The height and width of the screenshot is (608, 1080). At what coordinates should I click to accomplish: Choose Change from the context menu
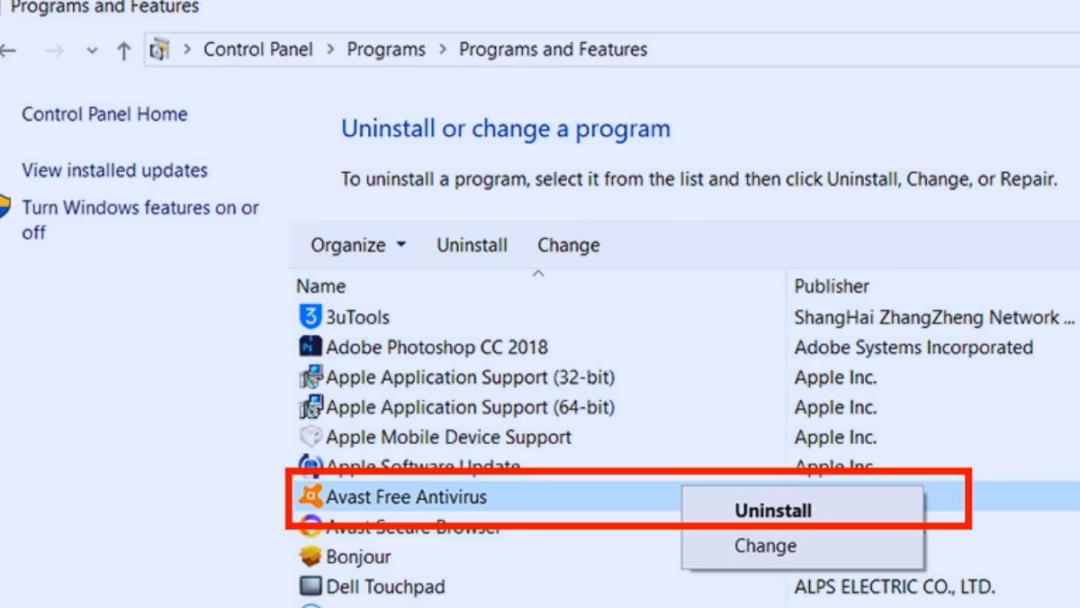pos(765,546)
